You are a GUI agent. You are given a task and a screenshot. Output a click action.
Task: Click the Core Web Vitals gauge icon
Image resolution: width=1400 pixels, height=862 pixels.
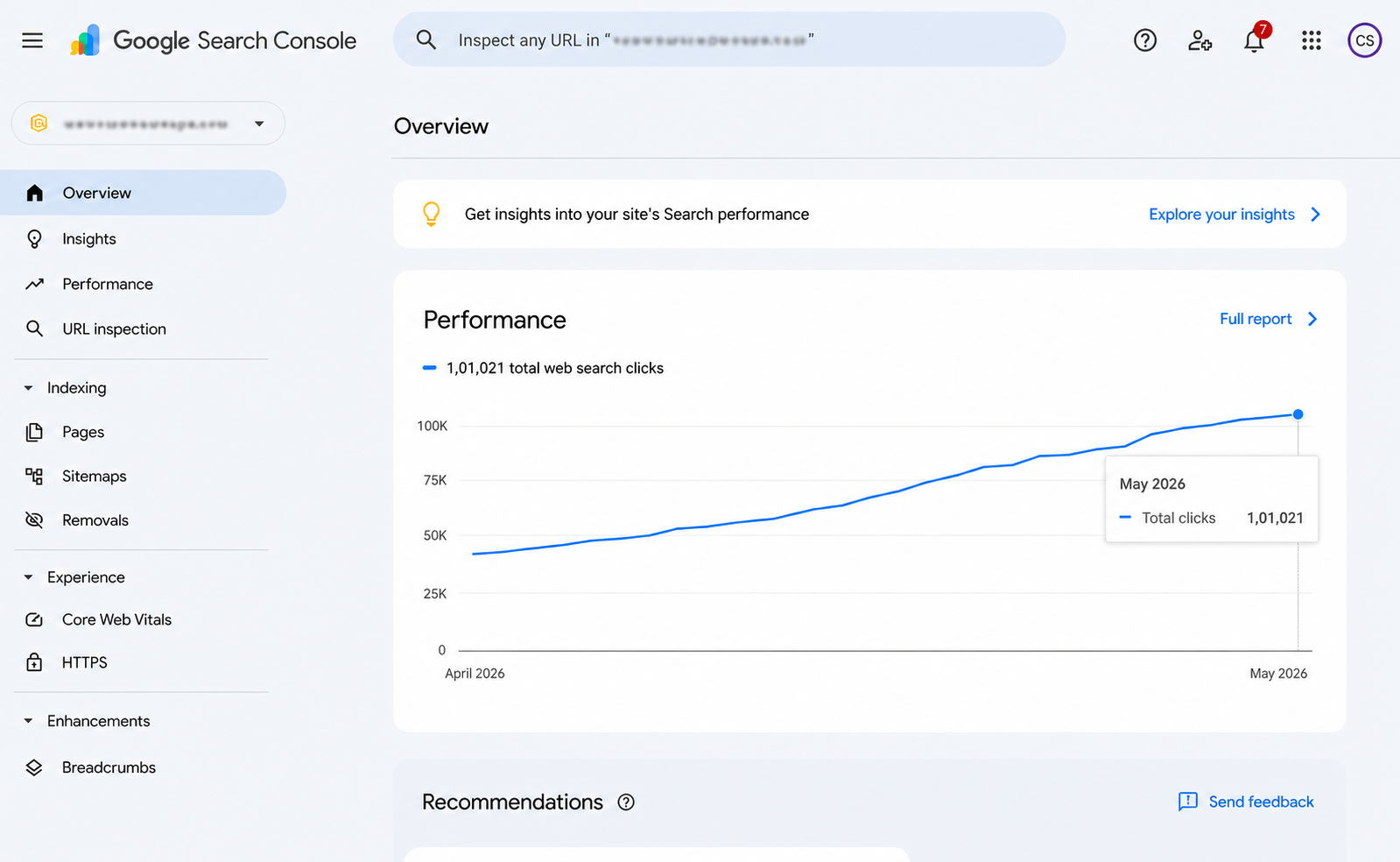click(34, 619)
